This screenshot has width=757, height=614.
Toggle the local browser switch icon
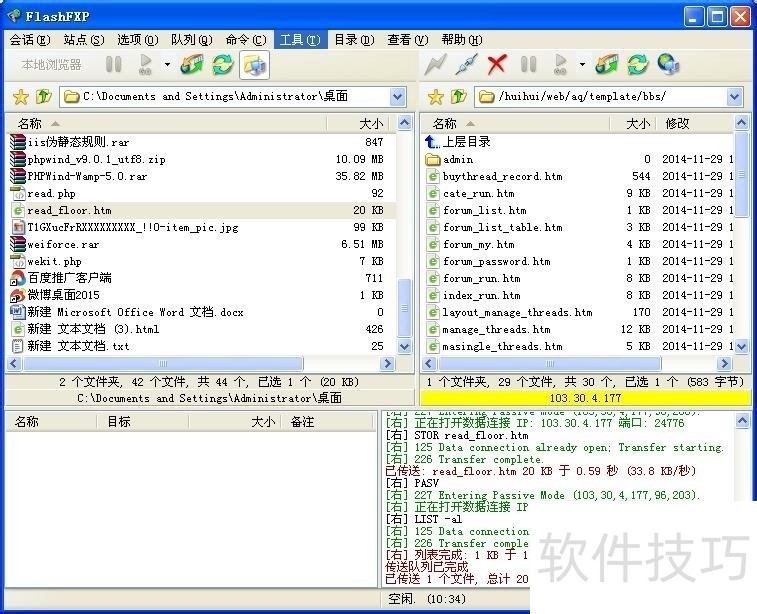[x=254, y=65]
